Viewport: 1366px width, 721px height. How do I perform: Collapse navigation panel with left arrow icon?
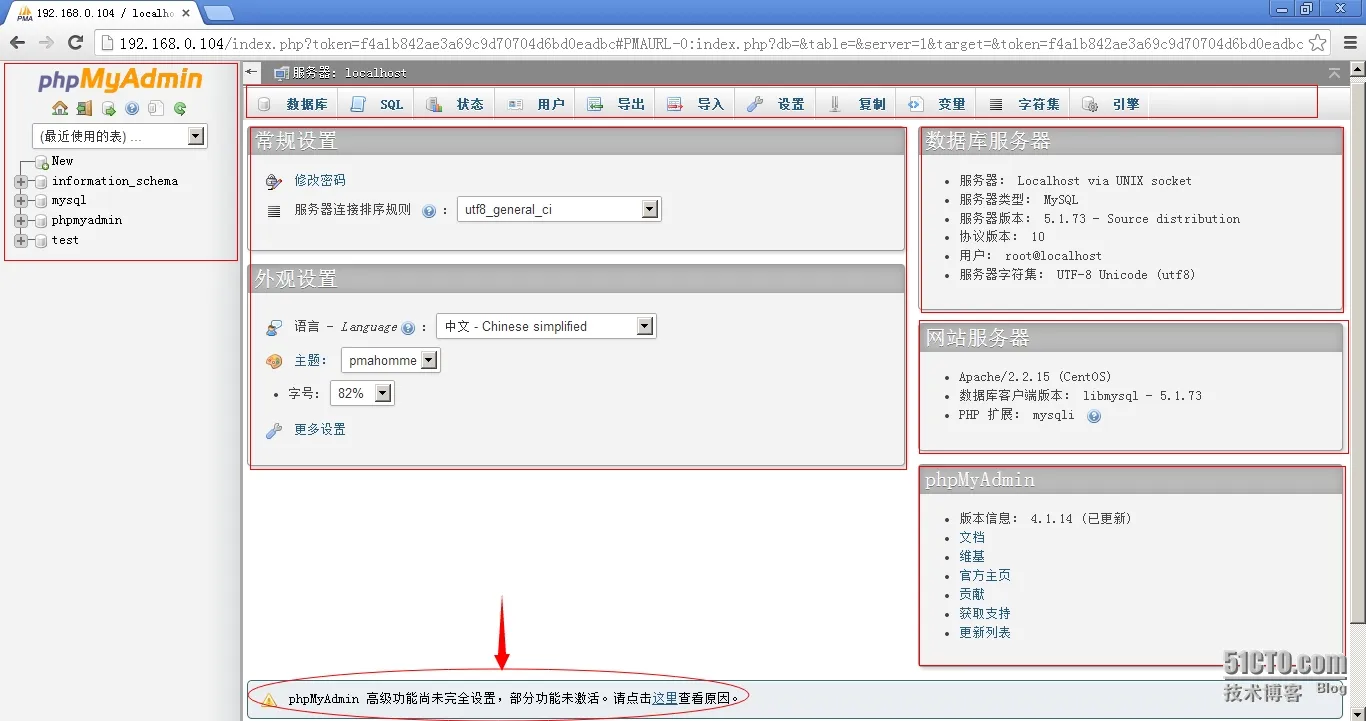point(252,72)
